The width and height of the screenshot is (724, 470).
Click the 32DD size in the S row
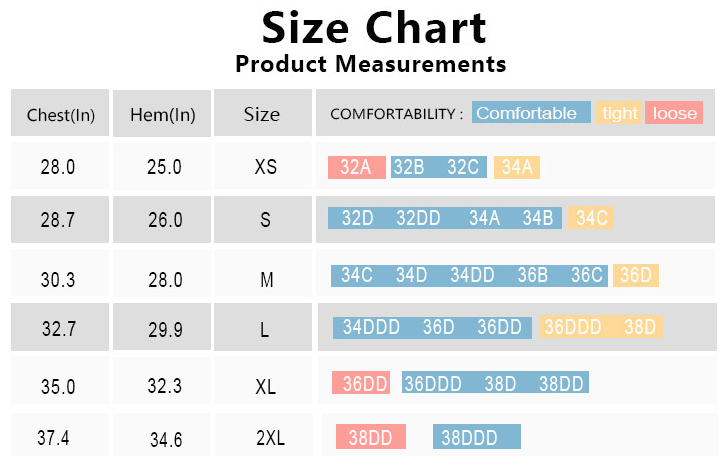418,218
